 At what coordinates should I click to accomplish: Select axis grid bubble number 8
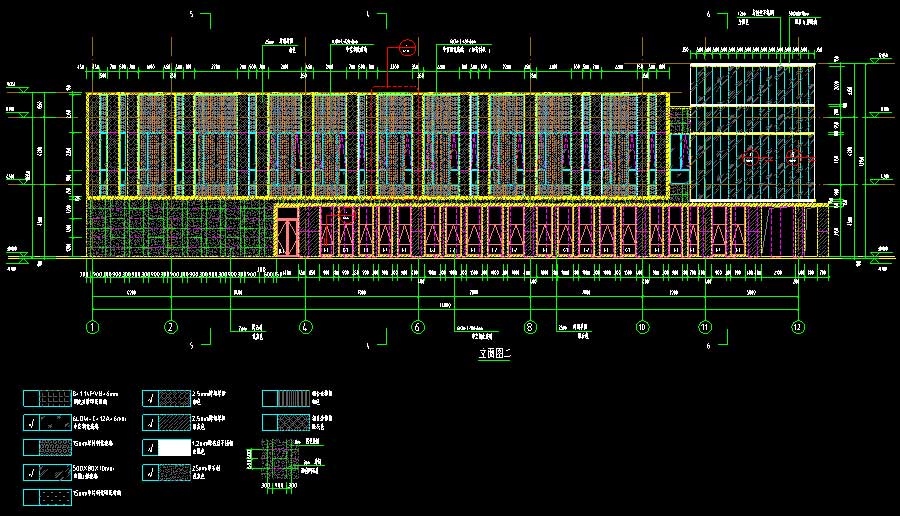(530, 327)
